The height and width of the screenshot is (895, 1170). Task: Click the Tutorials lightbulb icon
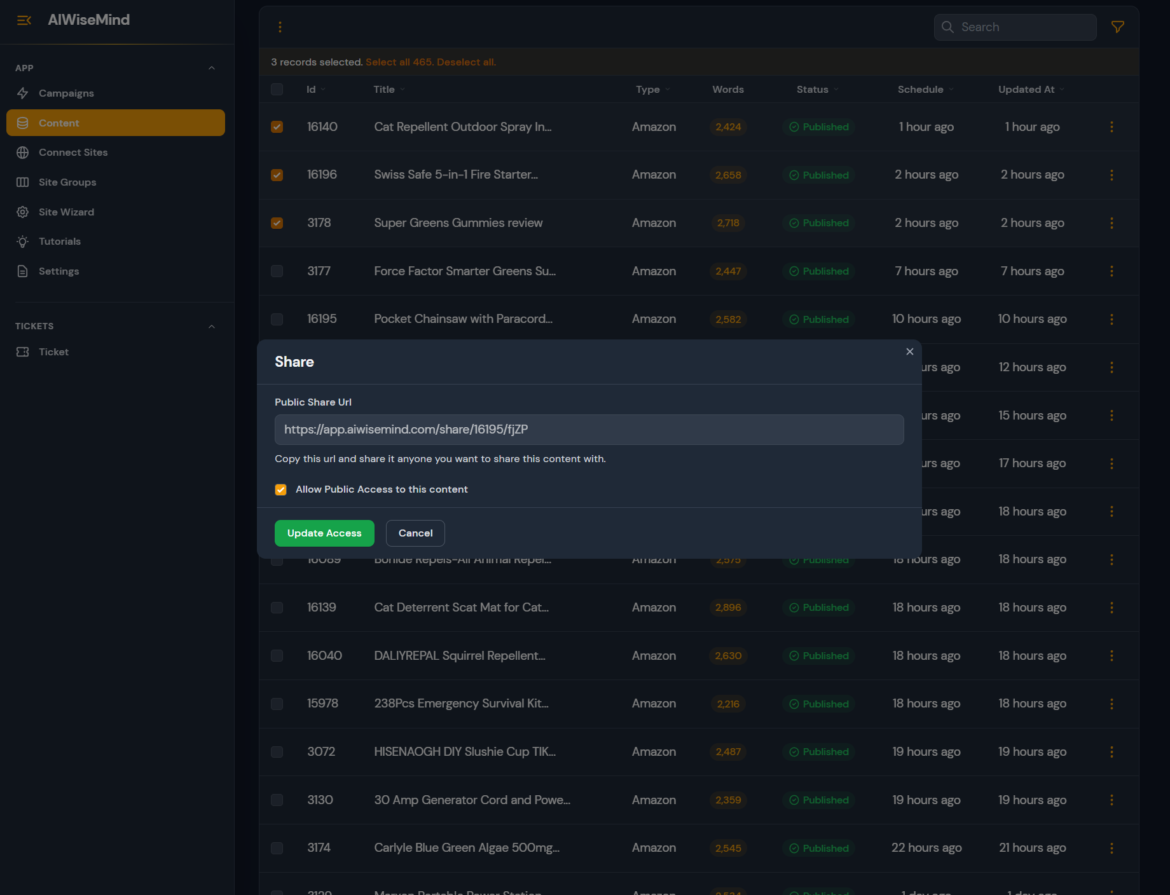tap(23, 242)
